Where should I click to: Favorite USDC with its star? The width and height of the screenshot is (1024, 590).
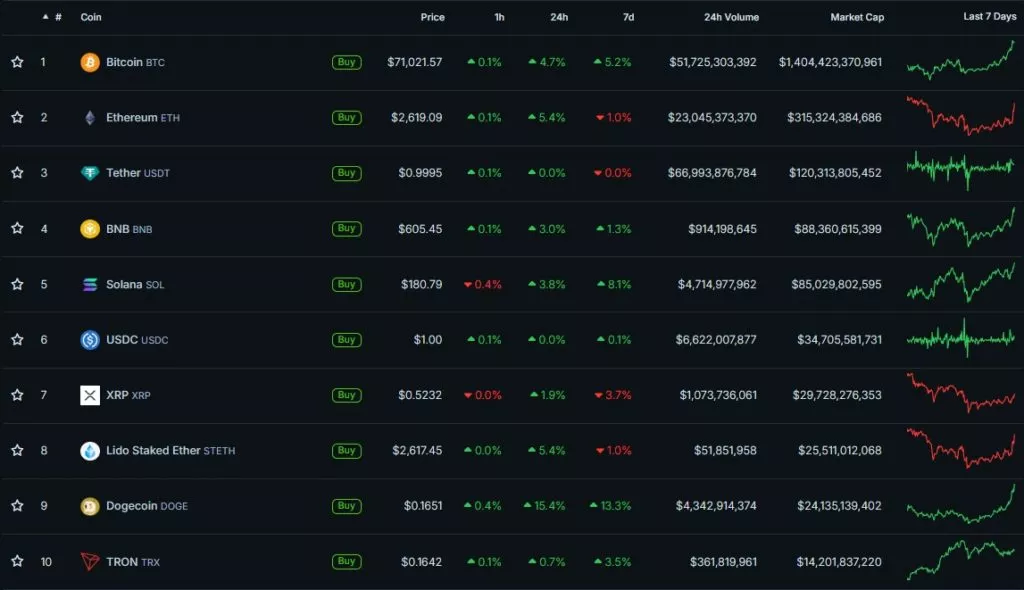pos(17,340)
